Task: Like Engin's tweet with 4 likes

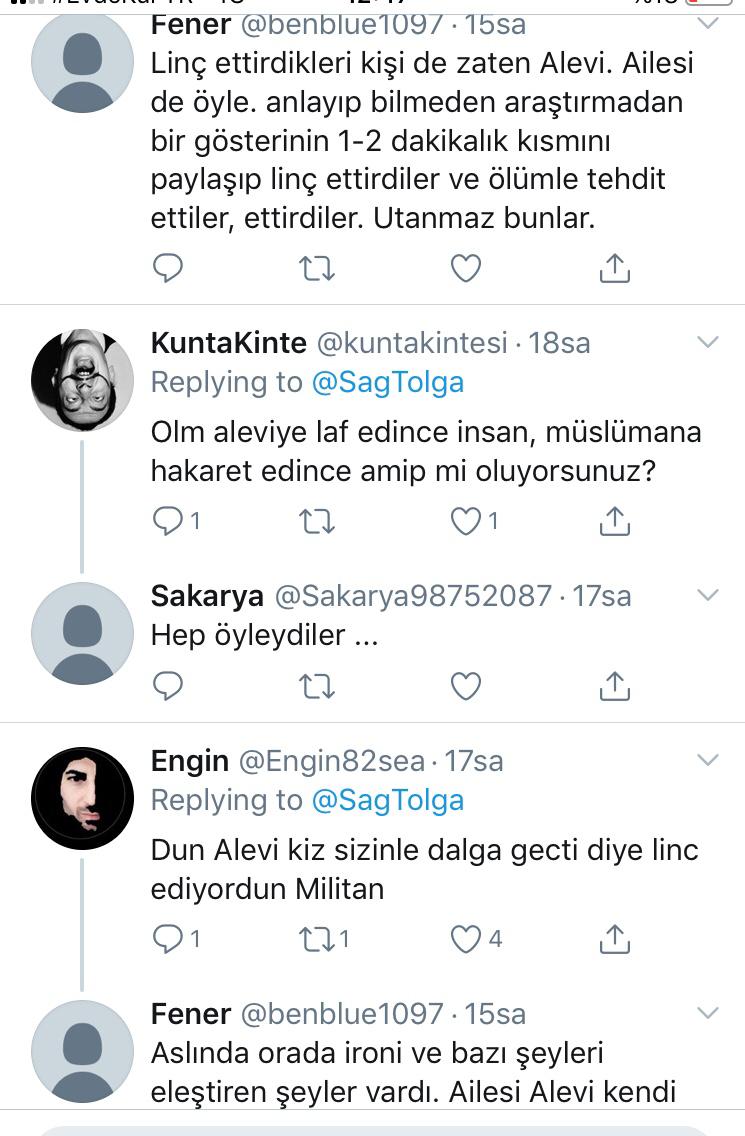Action: [x=465, y=939]
